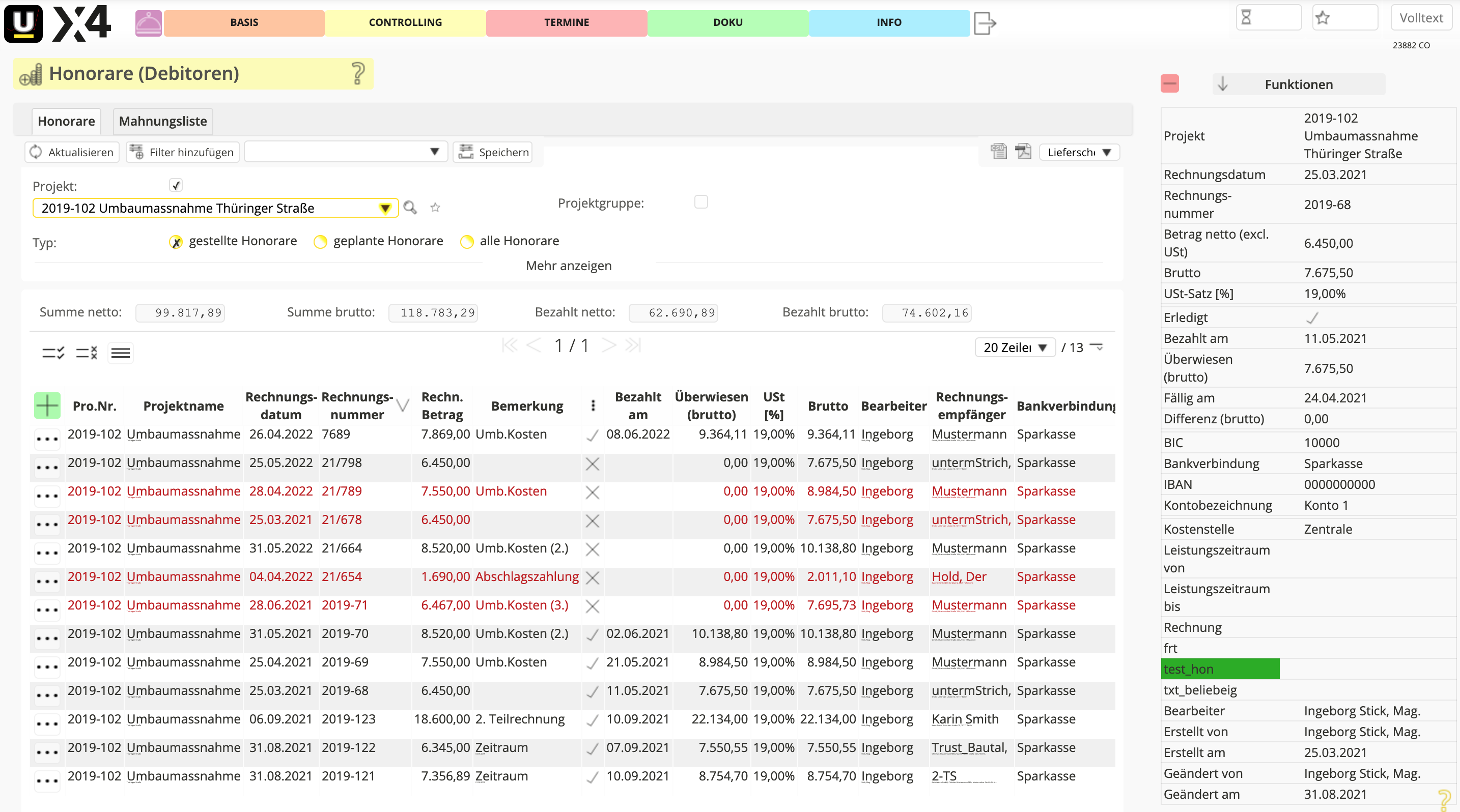Screen dimensions: 1460x812
Task: Select the geplante Honorare radio button
Action: tap(320, 242)
